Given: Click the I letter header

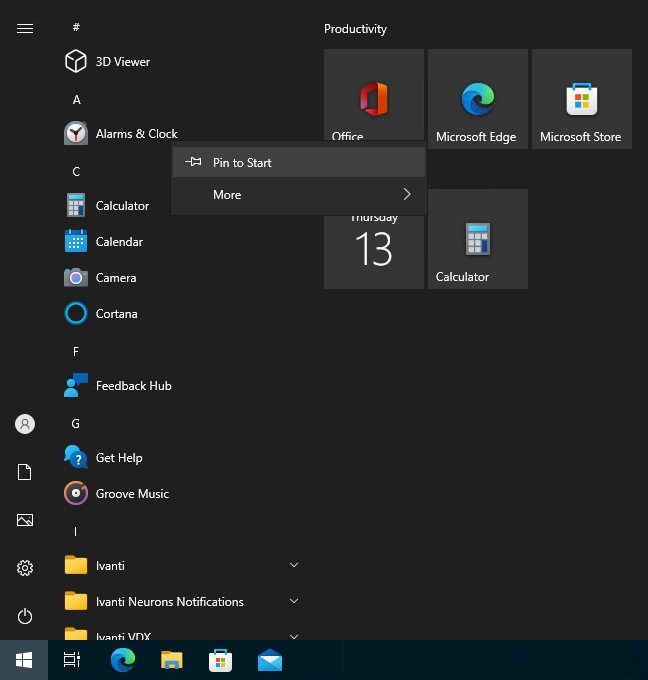Looking at the screenshot, I should pyautogui.click(x=76, y=532).
